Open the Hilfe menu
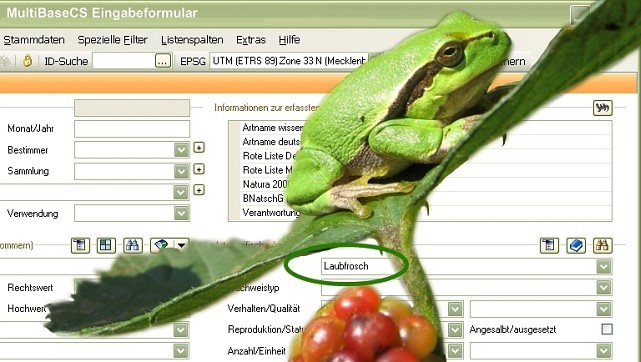 click(x=289, y=40)
